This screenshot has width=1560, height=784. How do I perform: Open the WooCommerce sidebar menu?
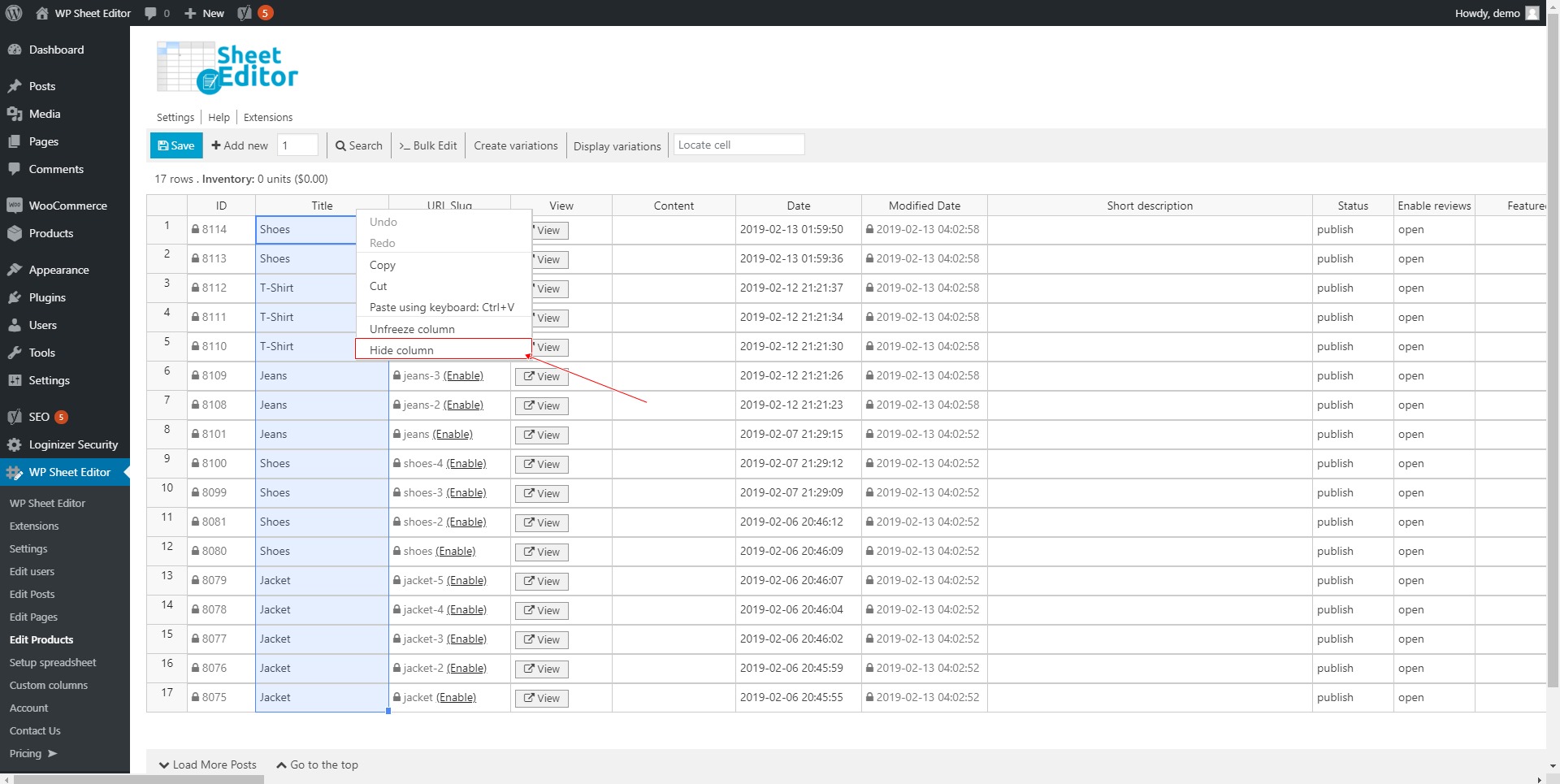tap(67, 206)
